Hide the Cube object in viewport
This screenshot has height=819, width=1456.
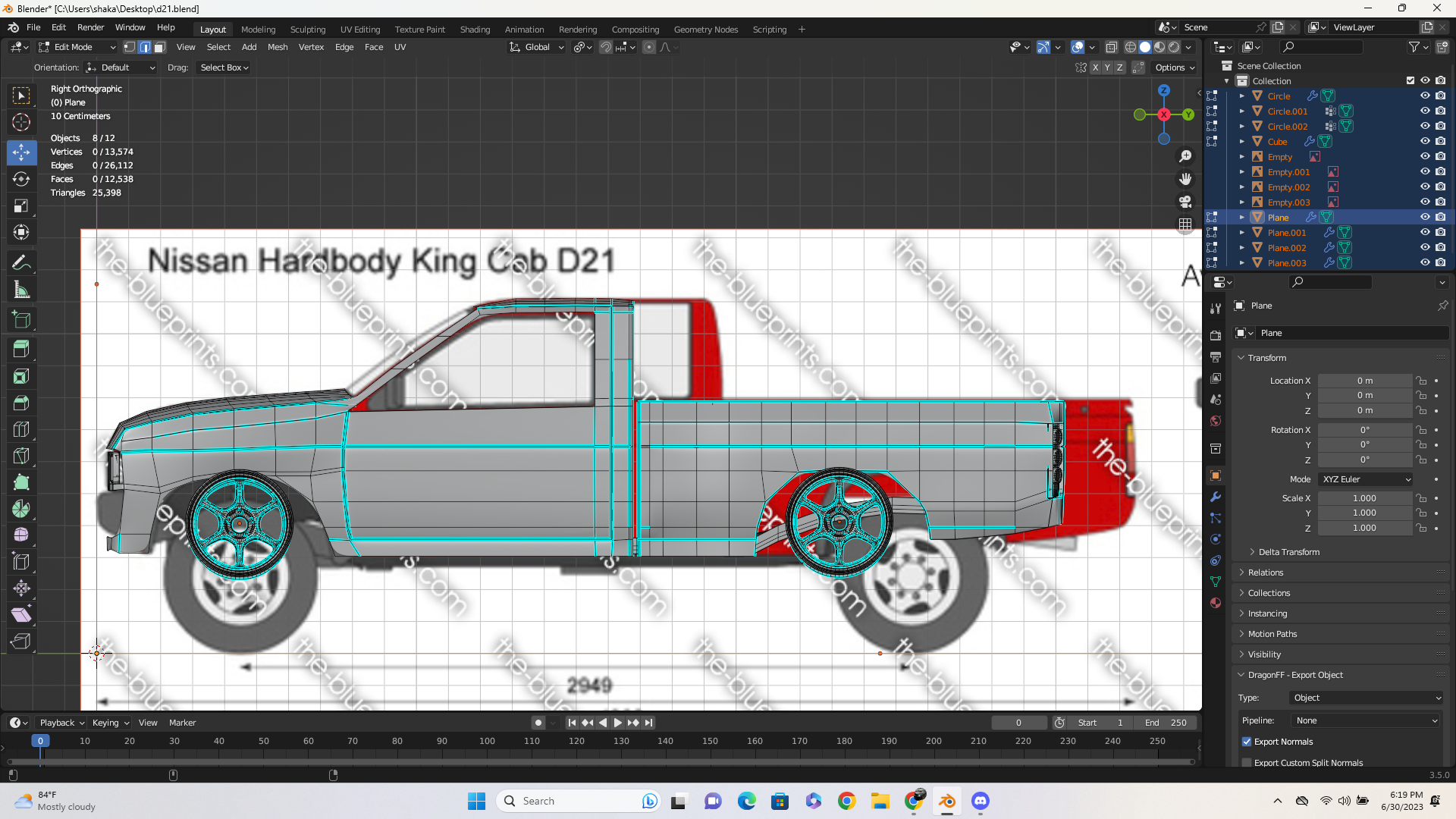(1425, 142)
